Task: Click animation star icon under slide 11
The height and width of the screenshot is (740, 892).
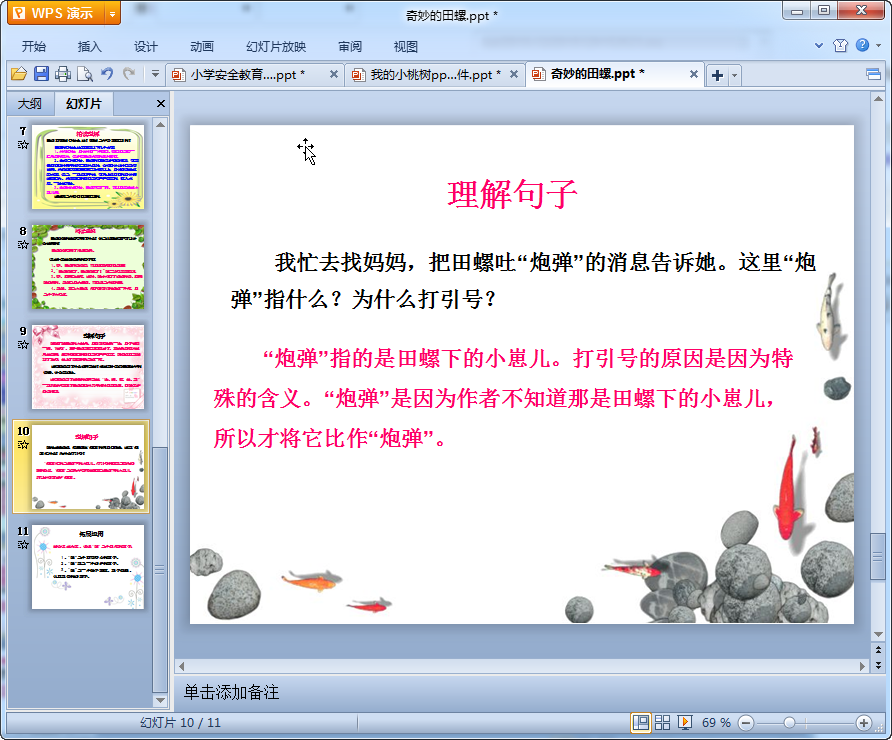Action: (23, 545)
